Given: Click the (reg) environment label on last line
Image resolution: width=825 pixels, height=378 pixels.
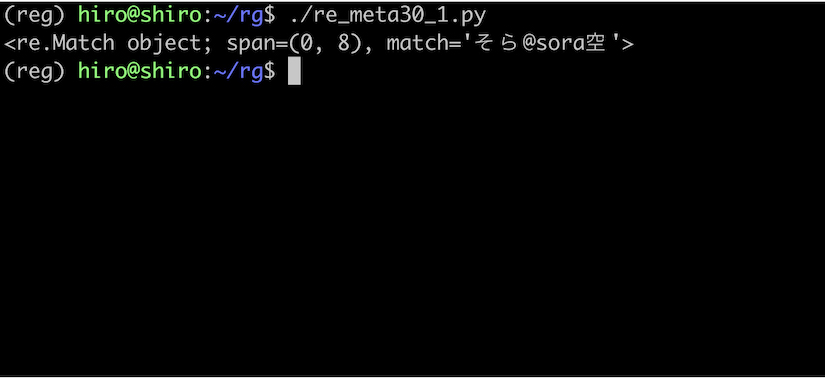Looking at the screenshot, I should (x=34, y=72).
